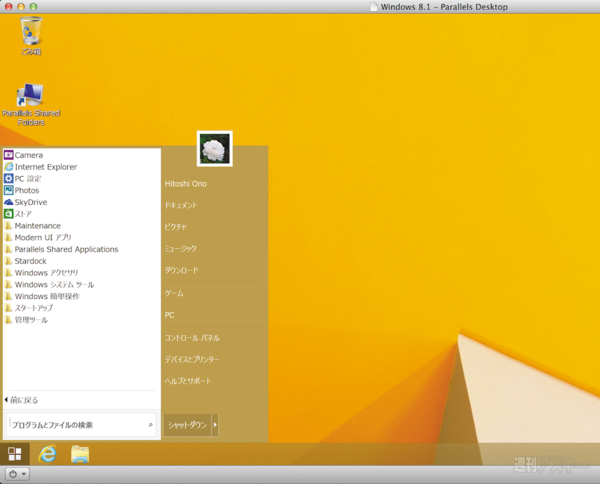Open PC in the Start menu
This screenshot has width=600, height=484.
[x=170, y=315]
